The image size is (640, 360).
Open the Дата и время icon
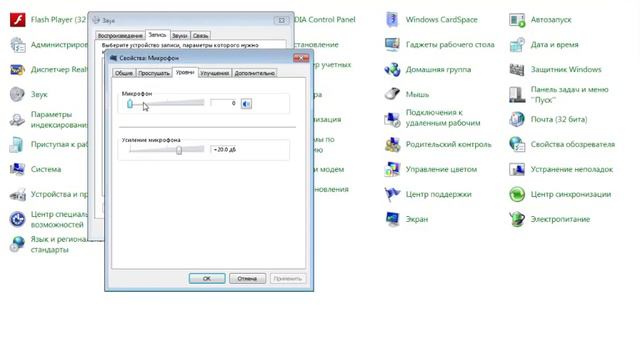tap(517, 44)
